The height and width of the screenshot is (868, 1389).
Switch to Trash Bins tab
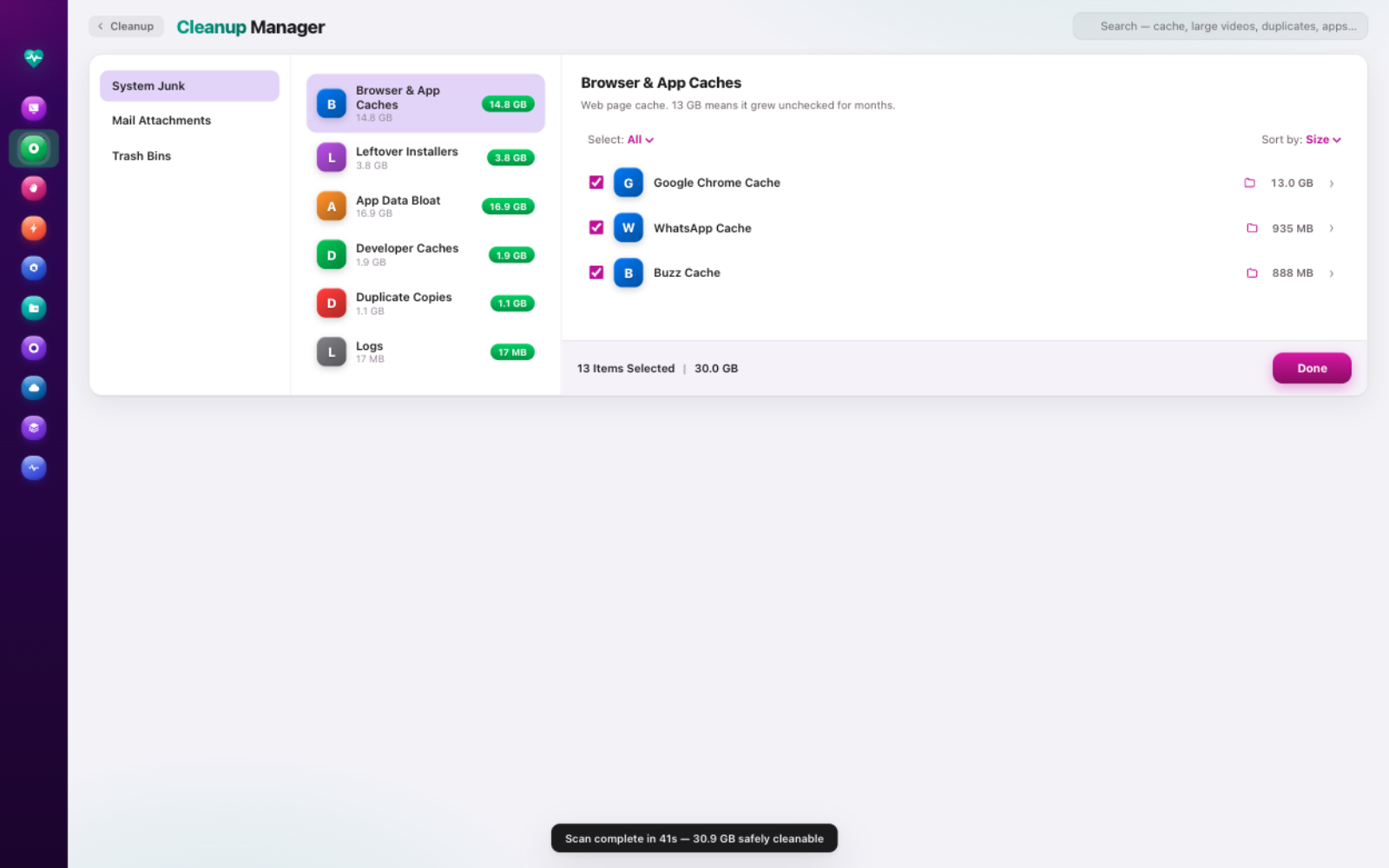click(189, 156)
